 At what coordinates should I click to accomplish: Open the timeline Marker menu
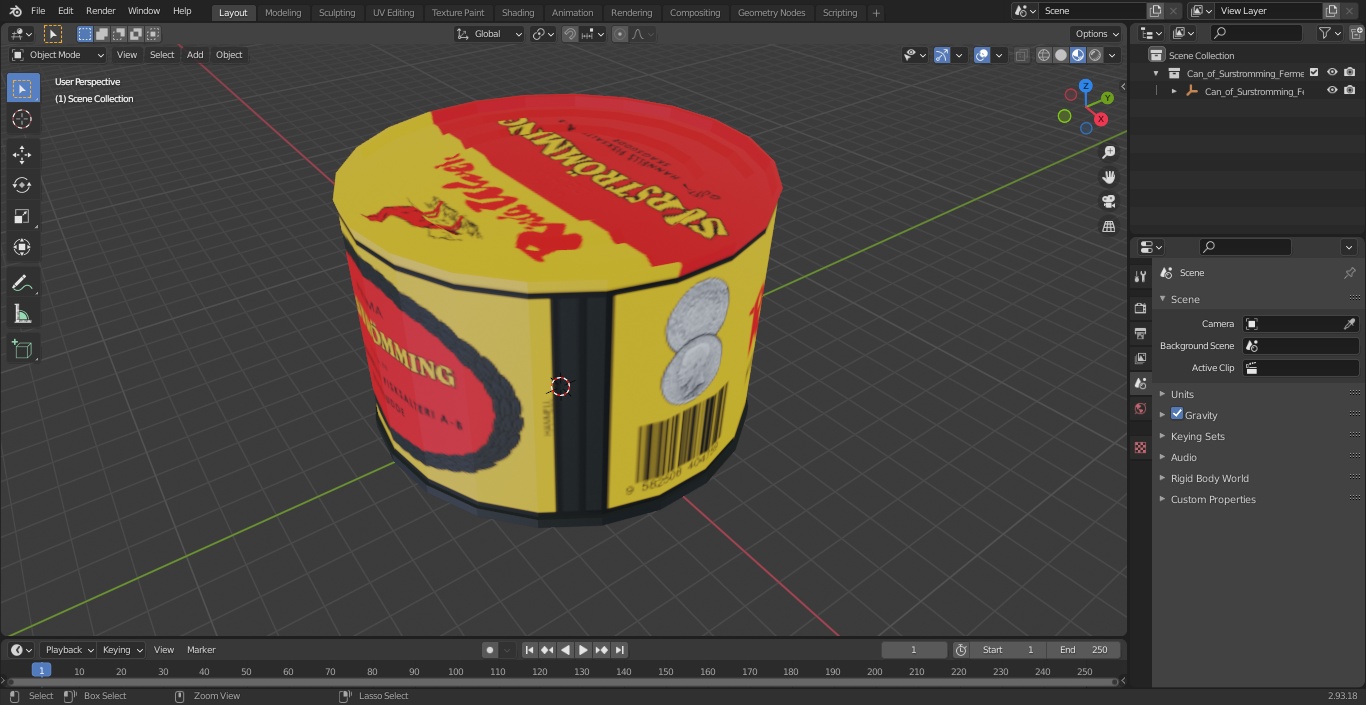point(201,650)
